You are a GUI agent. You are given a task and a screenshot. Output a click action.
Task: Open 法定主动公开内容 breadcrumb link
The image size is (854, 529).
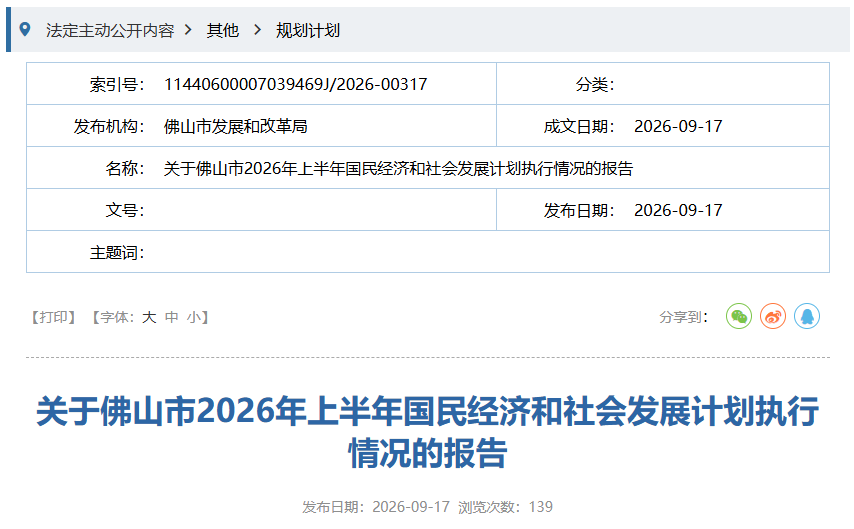[x=110, y=31]
